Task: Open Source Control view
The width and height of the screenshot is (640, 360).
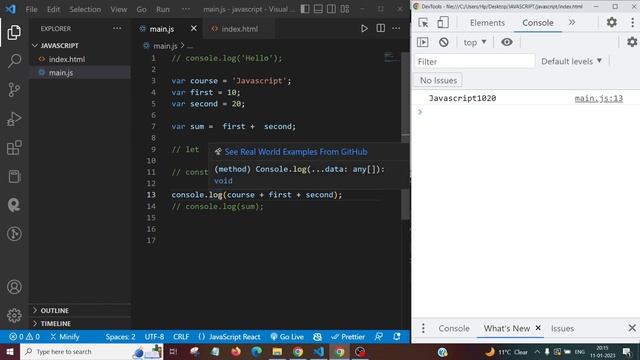Action: [x=14, y=90]
